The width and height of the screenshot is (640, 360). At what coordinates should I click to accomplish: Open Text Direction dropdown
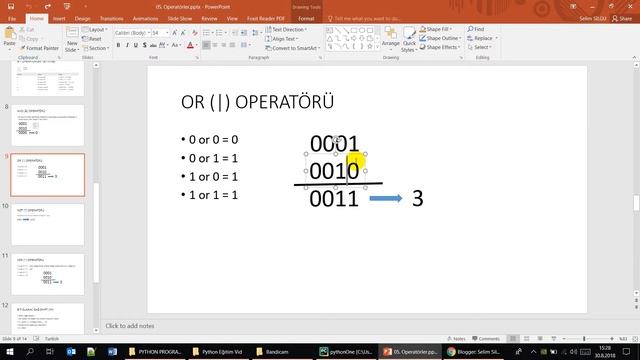[286, 30]
